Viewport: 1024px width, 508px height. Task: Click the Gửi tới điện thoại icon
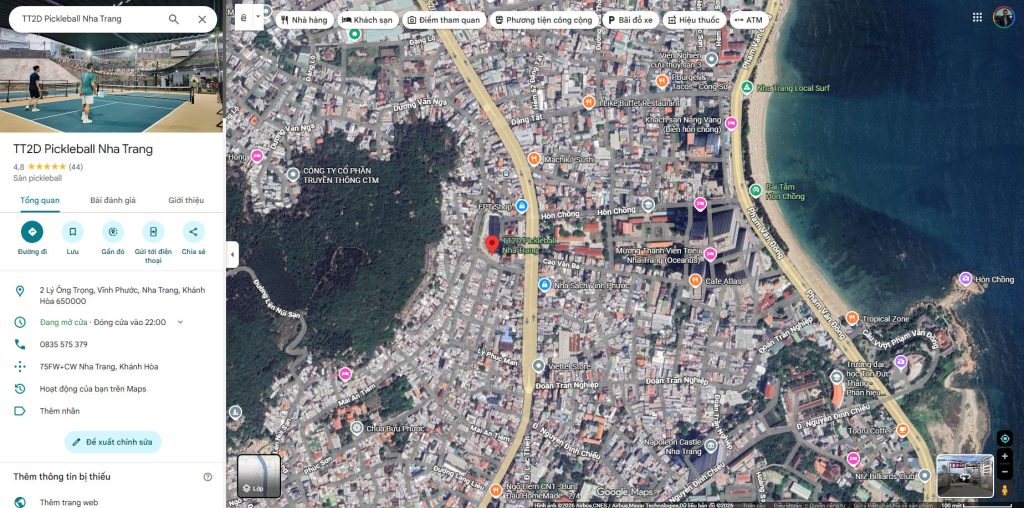click(153, 232)
